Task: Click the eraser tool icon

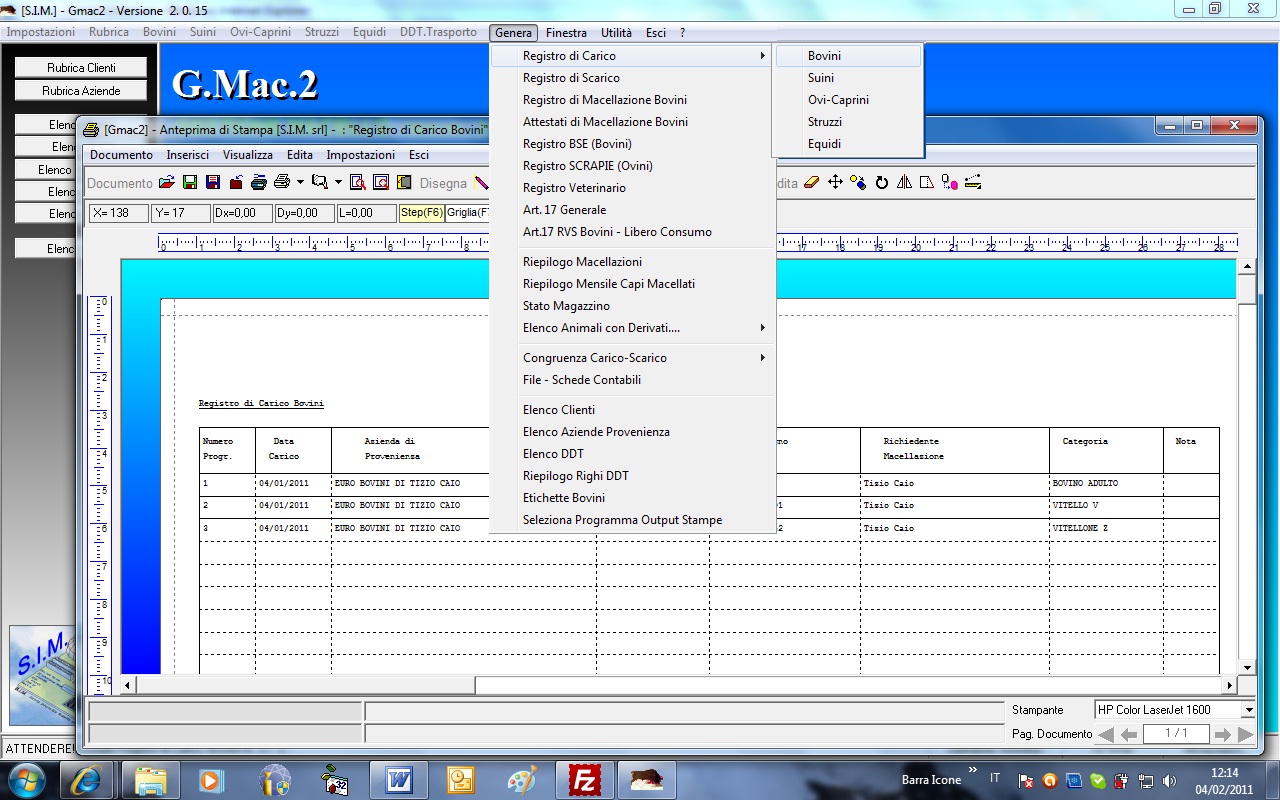Action: click(x=811, y=182)
